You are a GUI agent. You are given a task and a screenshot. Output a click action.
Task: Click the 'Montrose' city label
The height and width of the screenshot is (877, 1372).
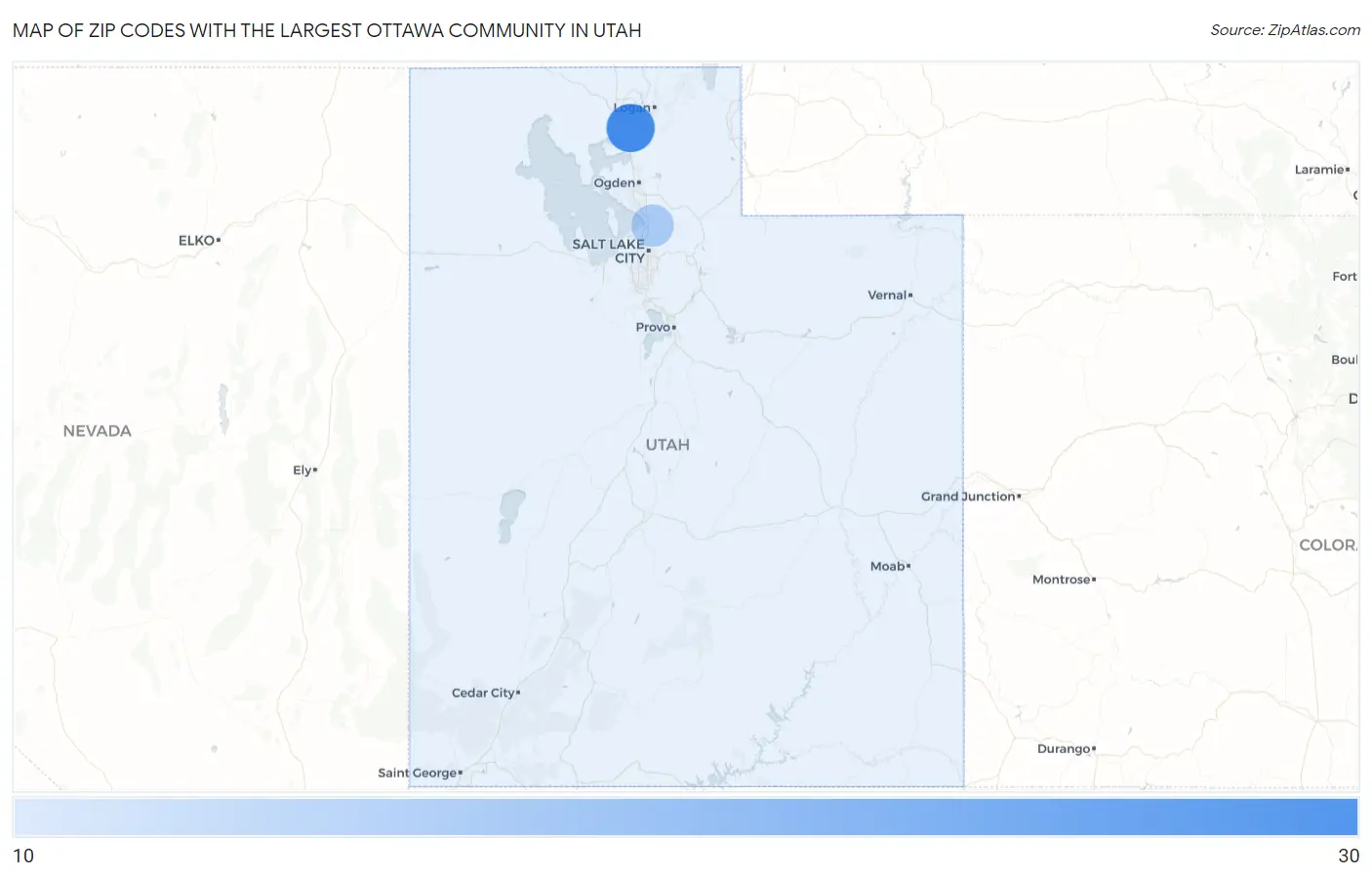[x=1062, y=579]
